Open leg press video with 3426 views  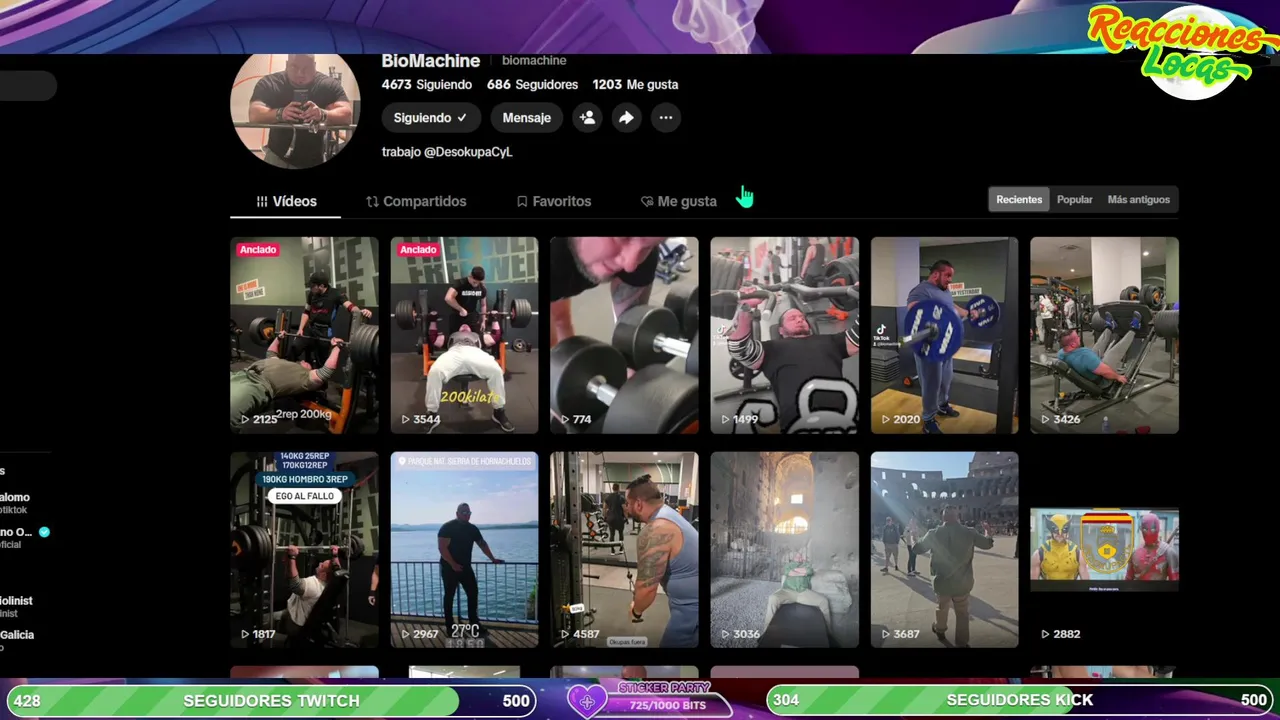pyautogui.click(x=1104, y=335)
